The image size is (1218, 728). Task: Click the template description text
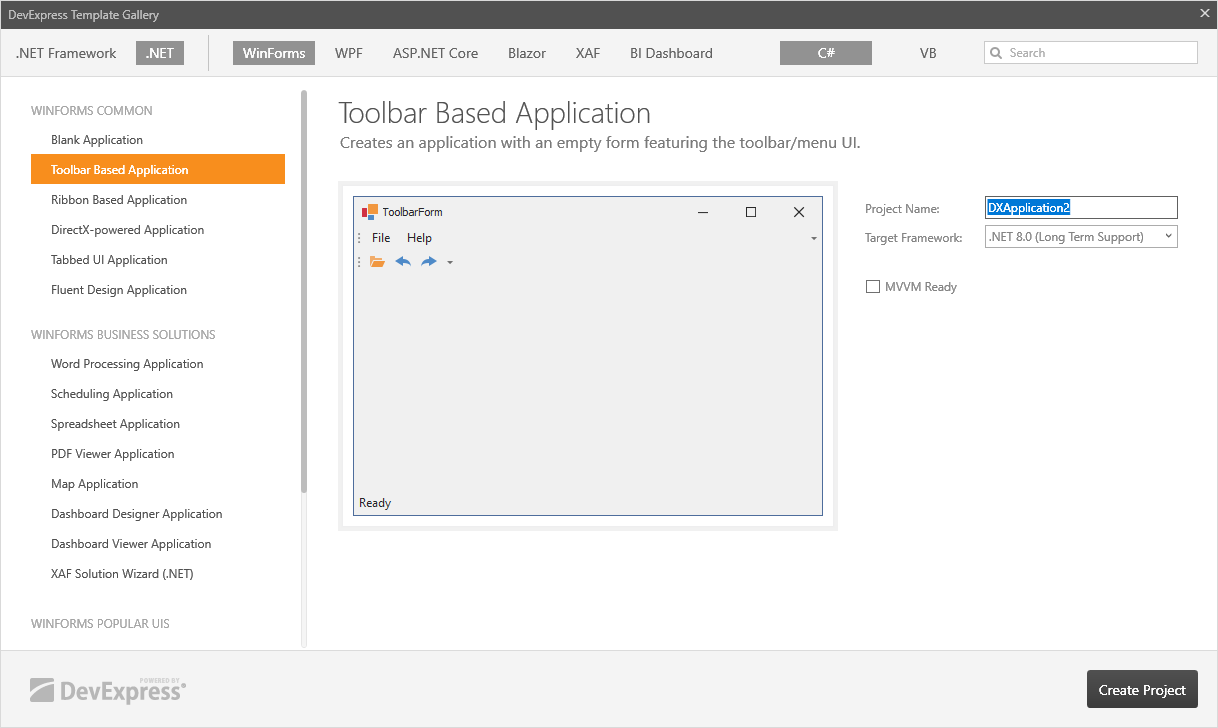pos(600,143)
